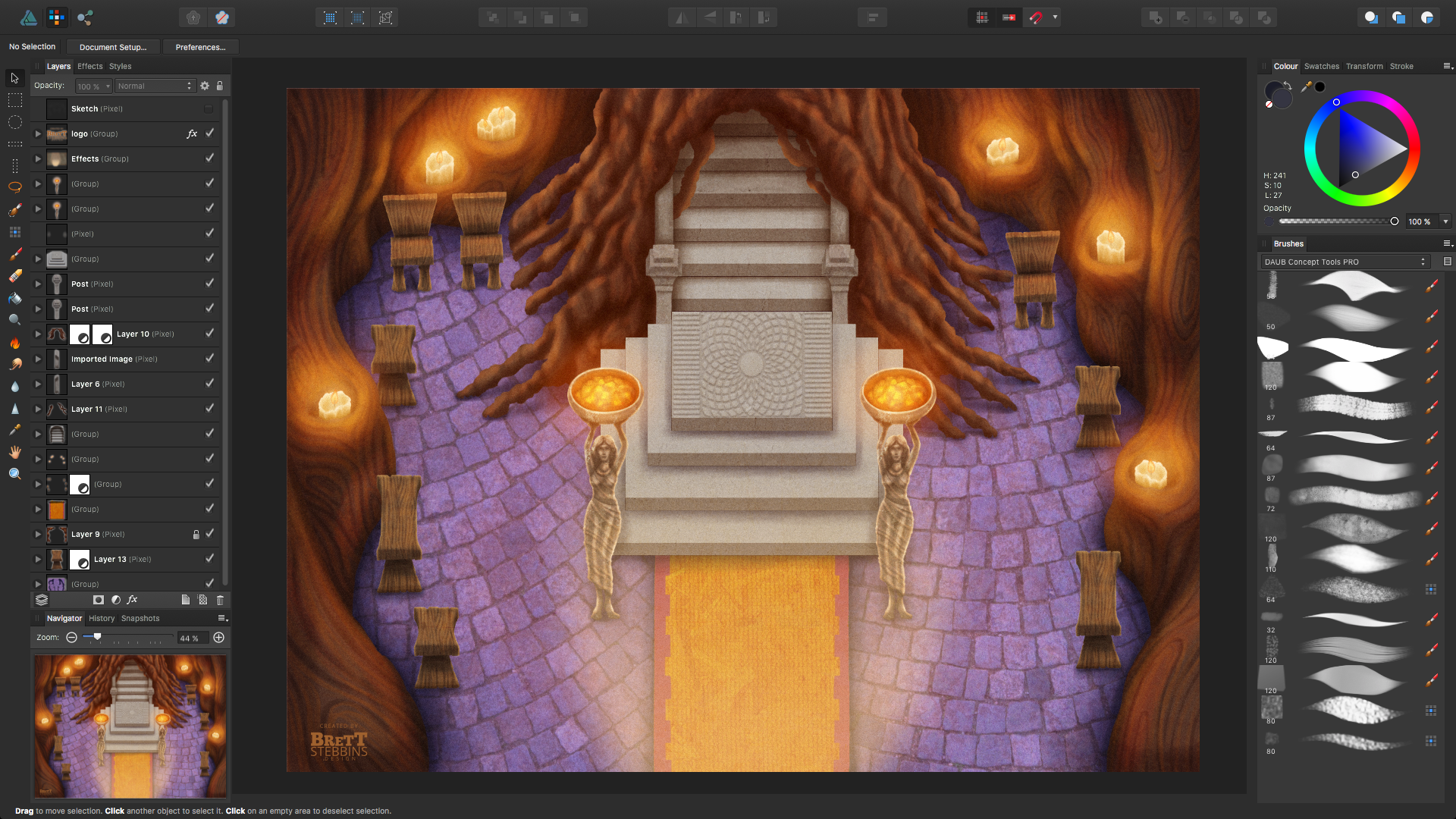Select the Paint Brush tool
This screenshot has width=1456, height=819.
tap(14, 254)
